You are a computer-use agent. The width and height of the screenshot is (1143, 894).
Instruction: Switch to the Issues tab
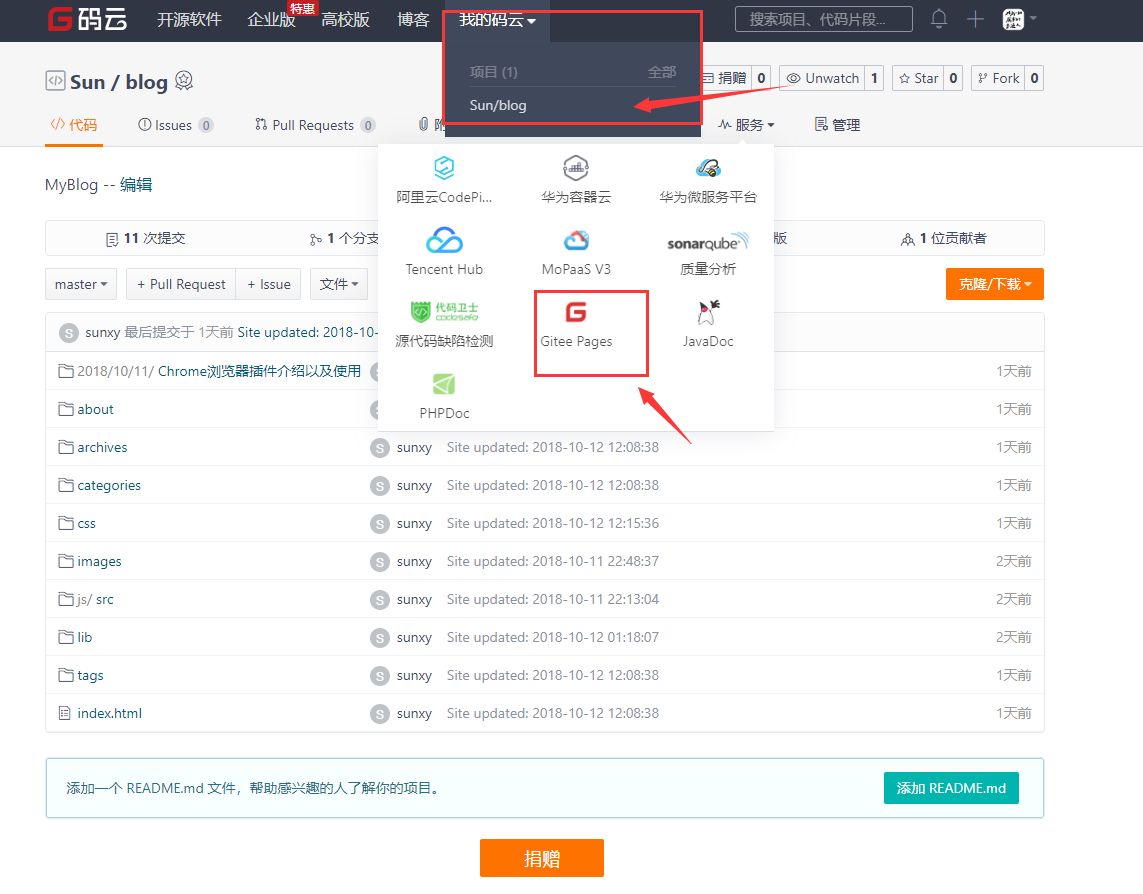click(175, 125)
